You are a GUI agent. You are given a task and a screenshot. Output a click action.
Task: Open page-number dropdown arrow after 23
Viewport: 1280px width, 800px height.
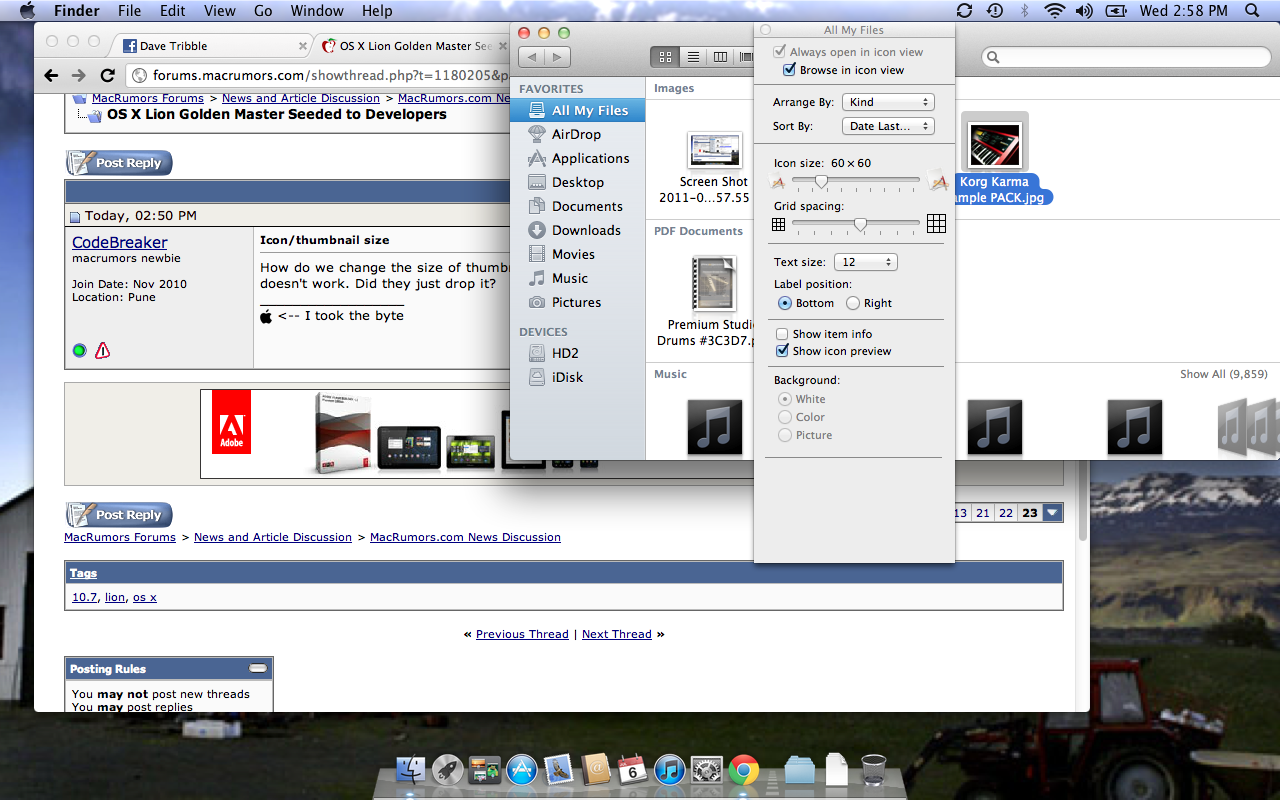(1052, 513)
